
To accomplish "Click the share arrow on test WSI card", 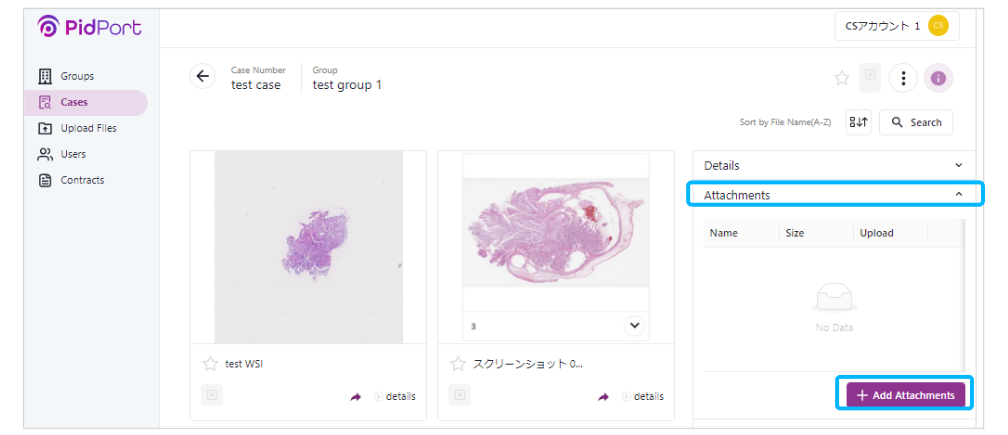I will pyautogui.click(x=356, y=396).
